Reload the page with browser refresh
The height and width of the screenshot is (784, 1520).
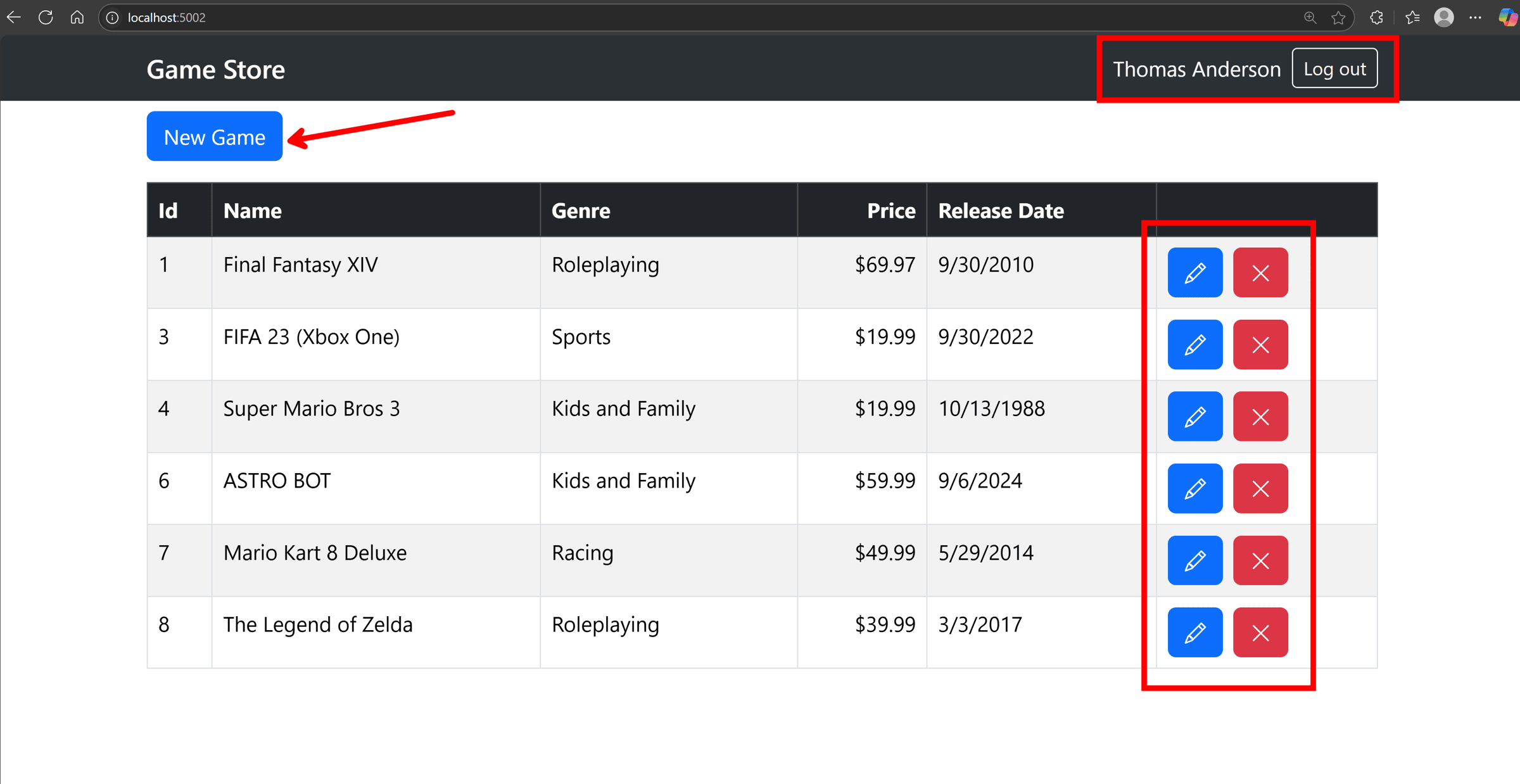click(46, 17)
